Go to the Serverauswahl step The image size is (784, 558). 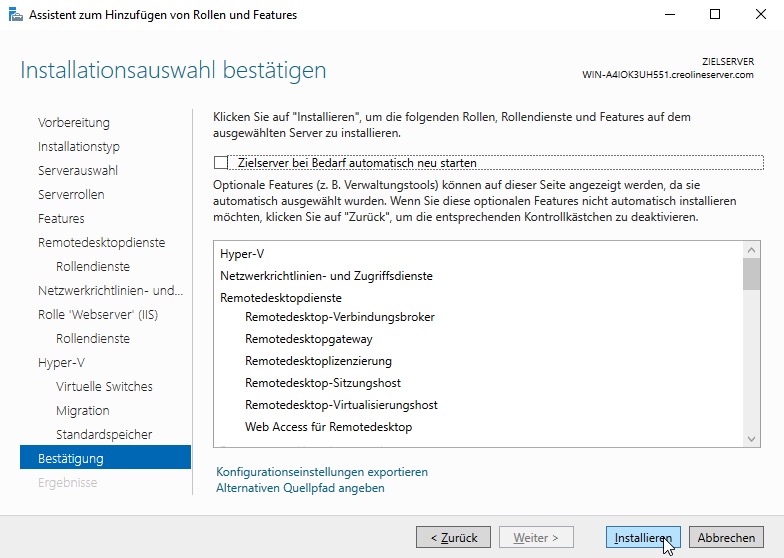tap(78, 170)
